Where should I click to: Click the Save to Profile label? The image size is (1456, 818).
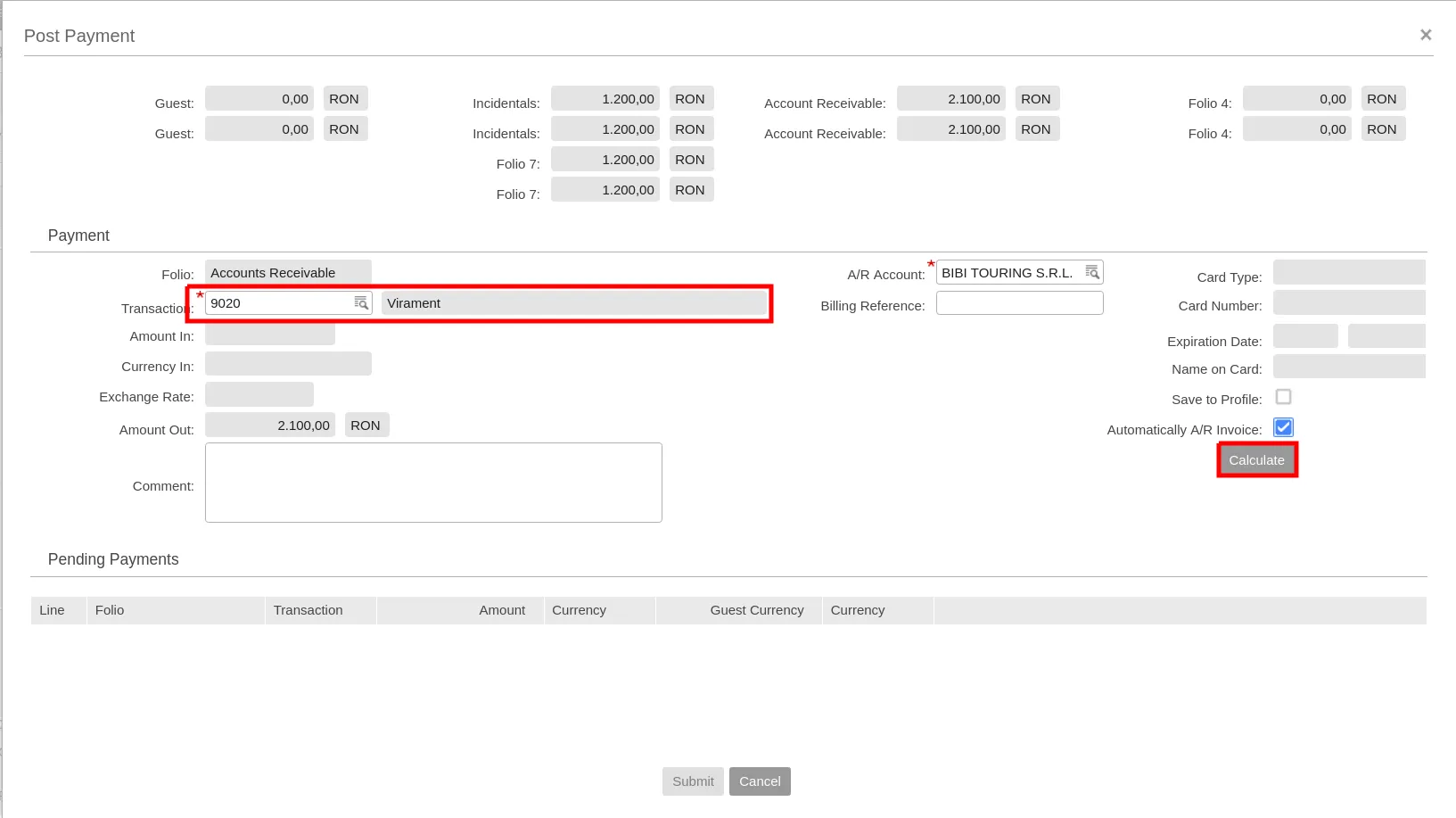1217,400
